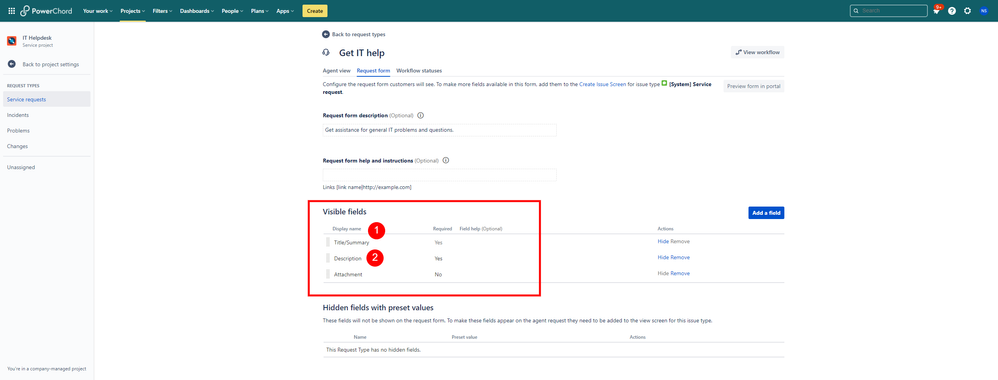This screenshot has height=380, width=998.
Task: Expand the Dashboards menu
Action: click(x=197, y=11)
